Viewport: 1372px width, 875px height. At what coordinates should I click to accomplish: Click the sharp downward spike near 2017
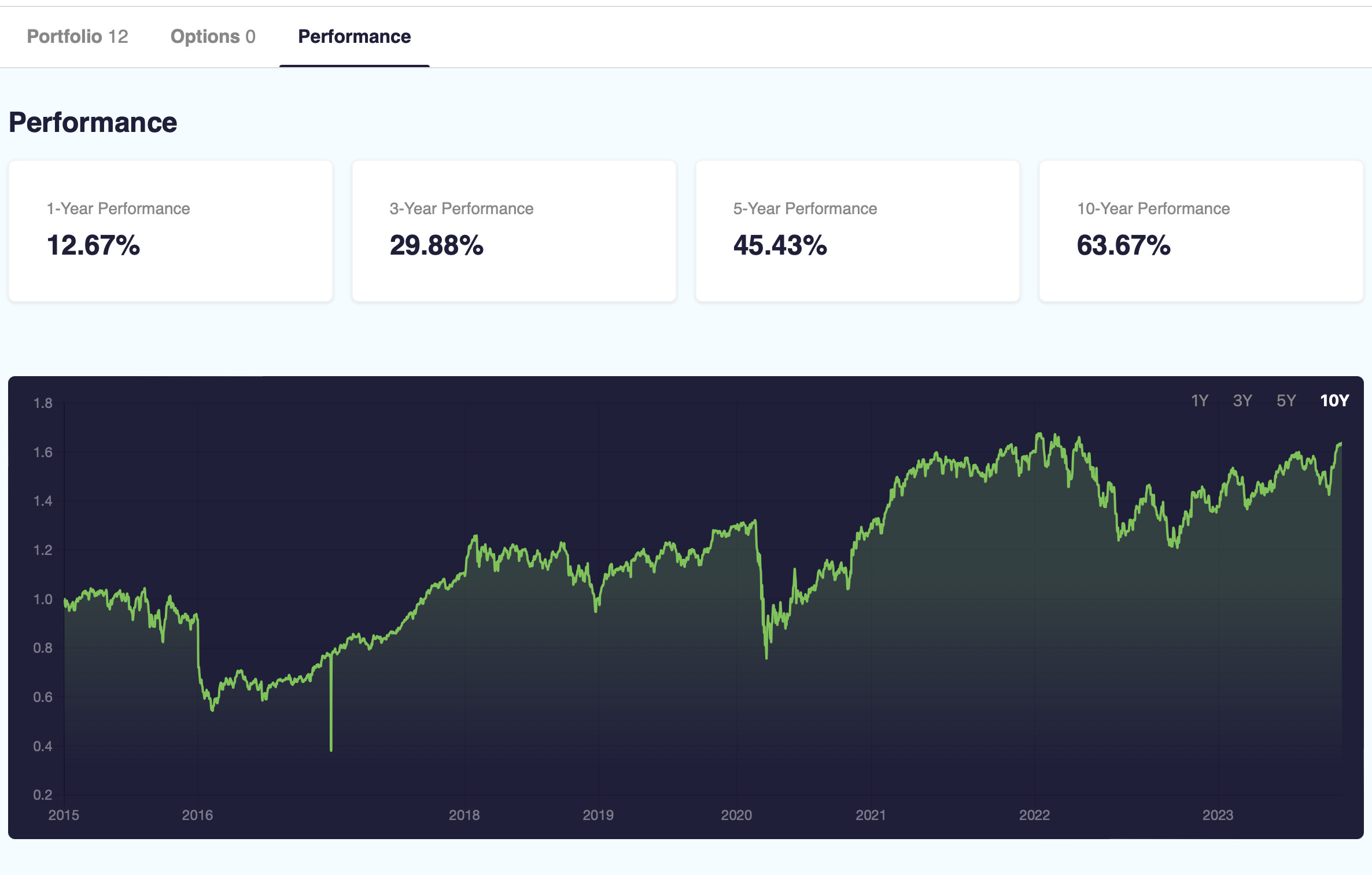click(x=331, y=703)
